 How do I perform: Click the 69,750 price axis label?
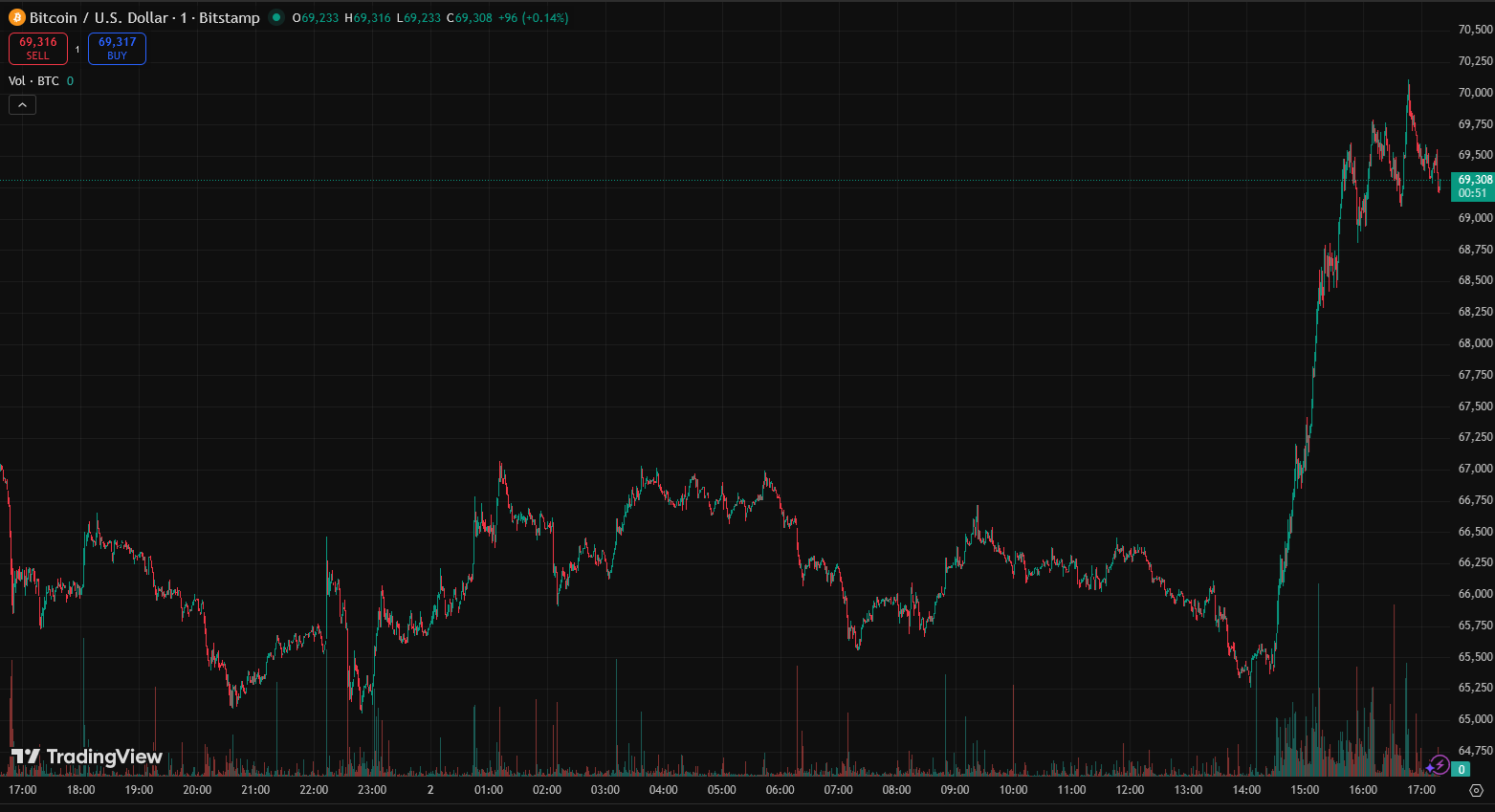(x=1475, y=124)
